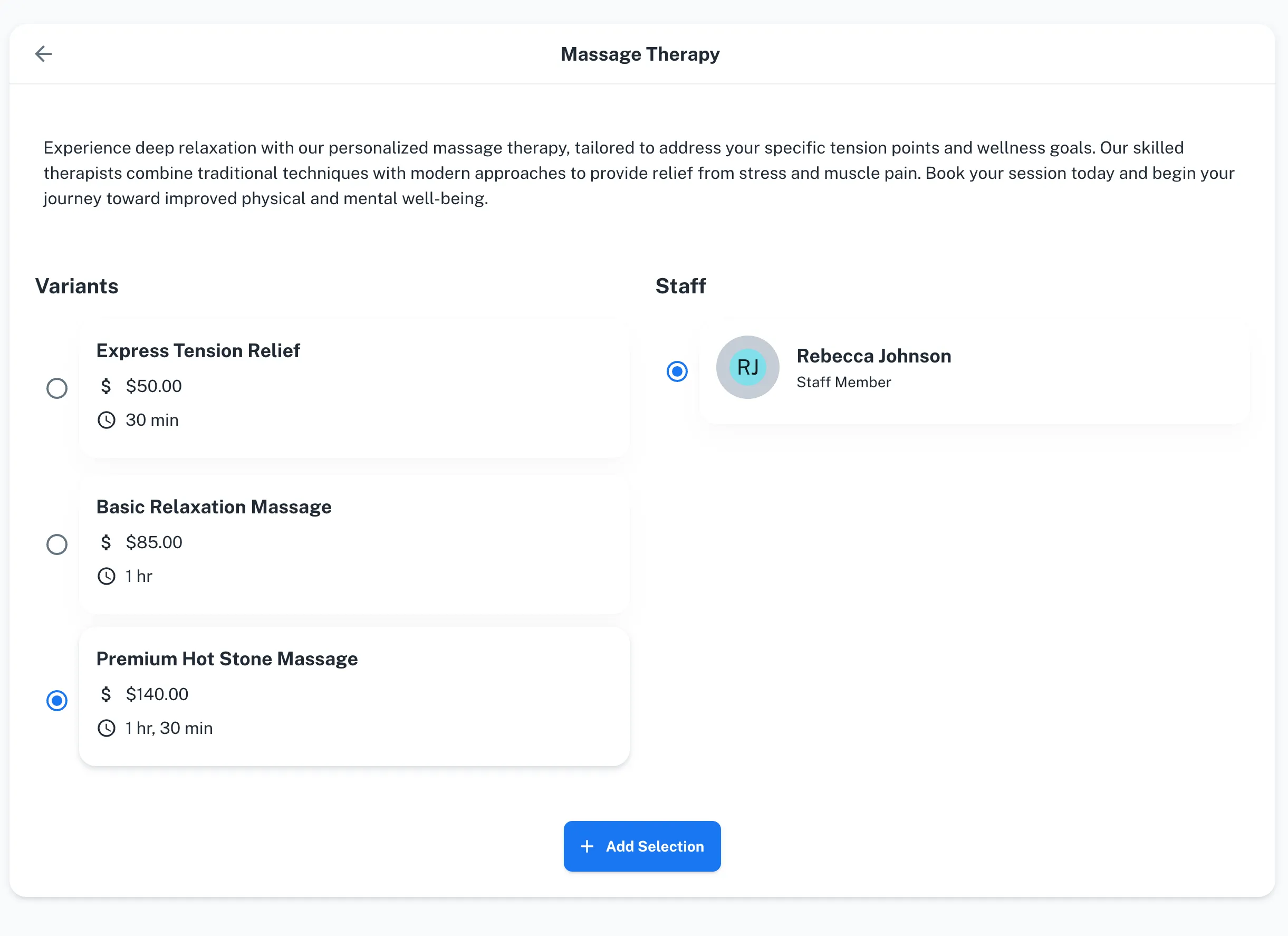Click the dollar icon beside $85.00
This screenshot has height=936, width=1288.
pyautogui.click(x=106, y=542)
